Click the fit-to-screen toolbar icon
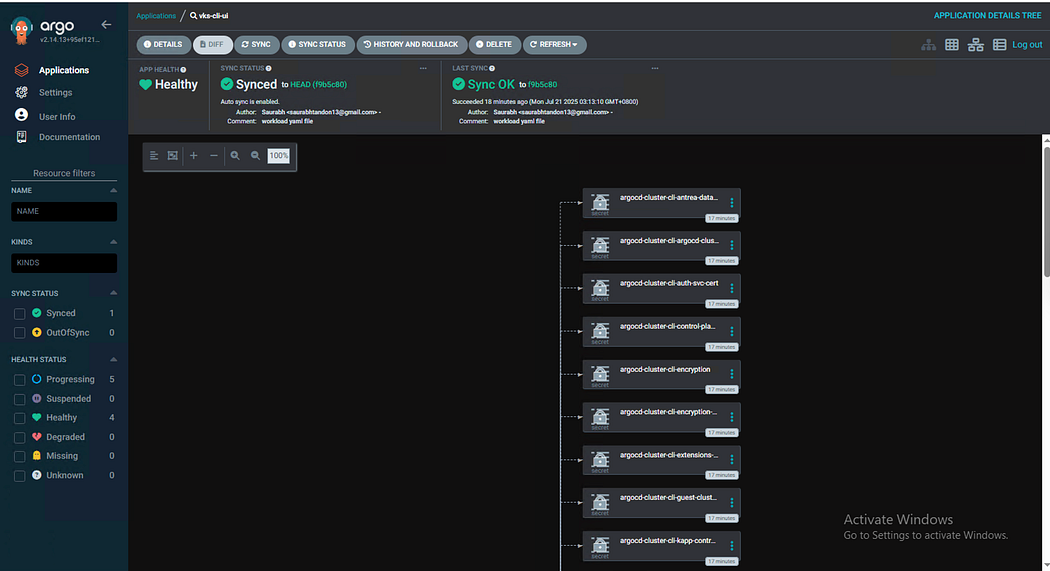1050x571 pixels. tap(173, 155)
